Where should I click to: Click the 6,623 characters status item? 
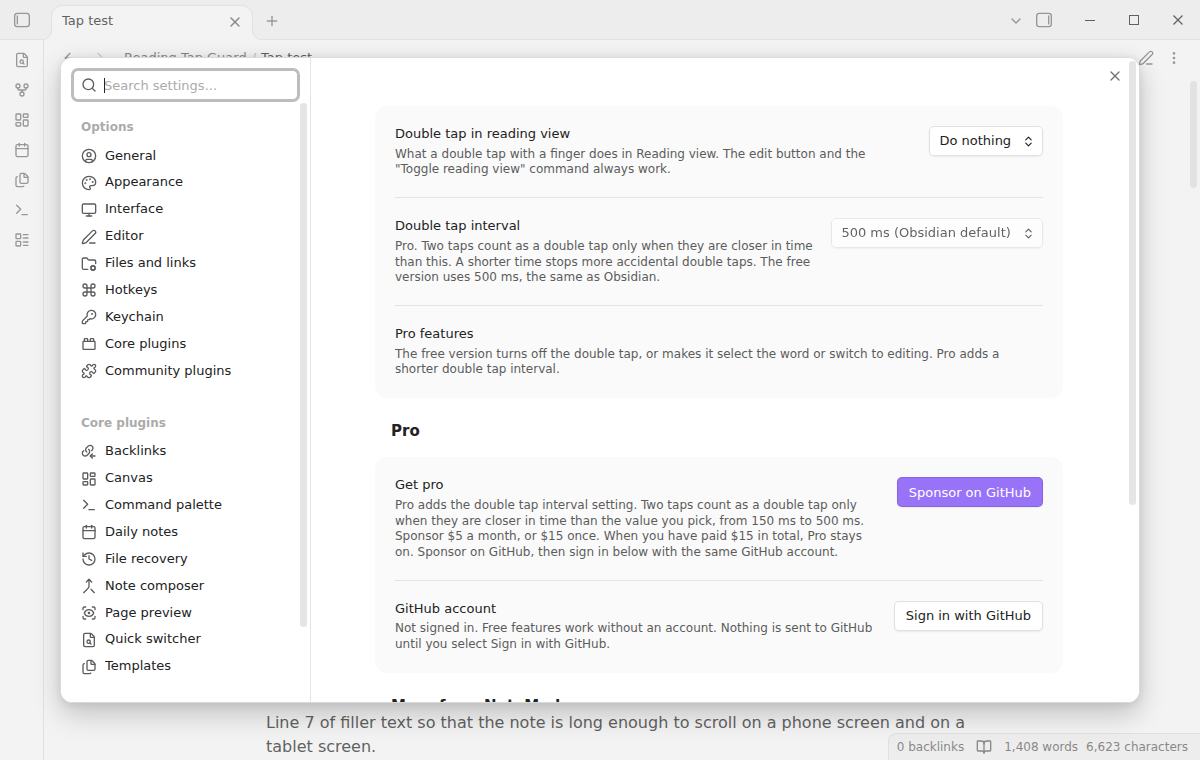pos(1137,747)
